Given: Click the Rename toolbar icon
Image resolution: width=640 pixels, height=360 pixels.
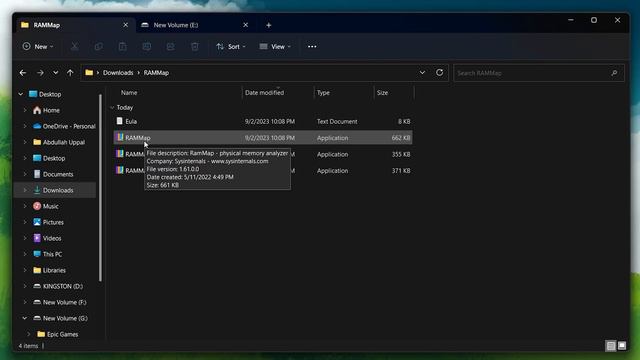Looking at the screenshot, I should (x=147, y=47).
